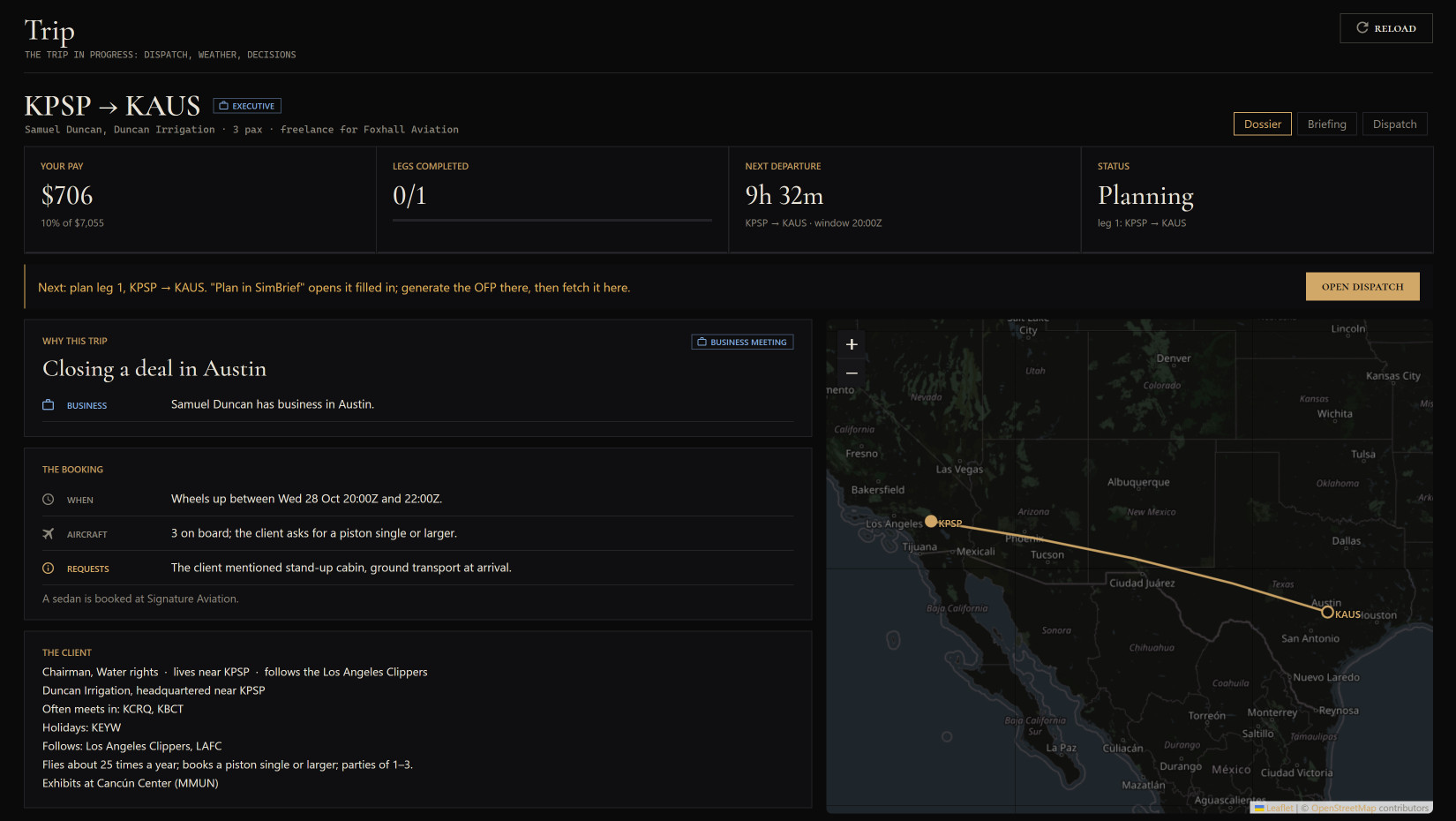1456x821 pixels.
Task: Click the KAUS destination marker on map
Action: click(1327, 612)
